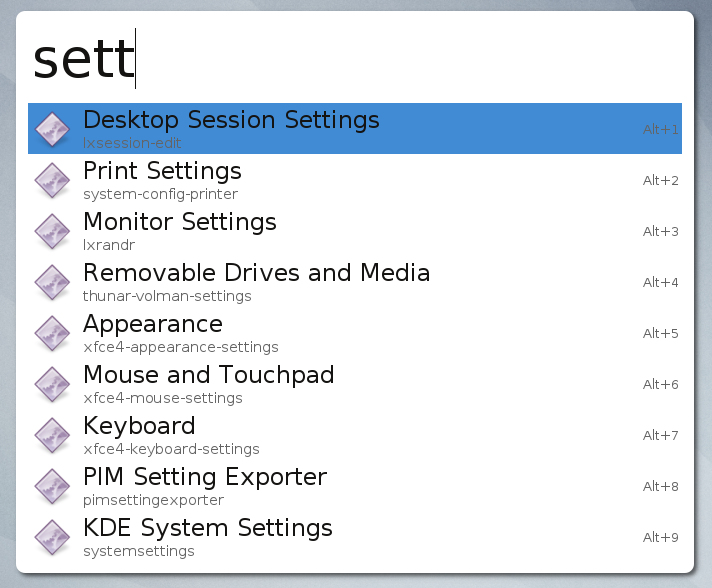Click the icon next to Print Settings
This screenshot has width=712, height=588.
tap(52, 180)
